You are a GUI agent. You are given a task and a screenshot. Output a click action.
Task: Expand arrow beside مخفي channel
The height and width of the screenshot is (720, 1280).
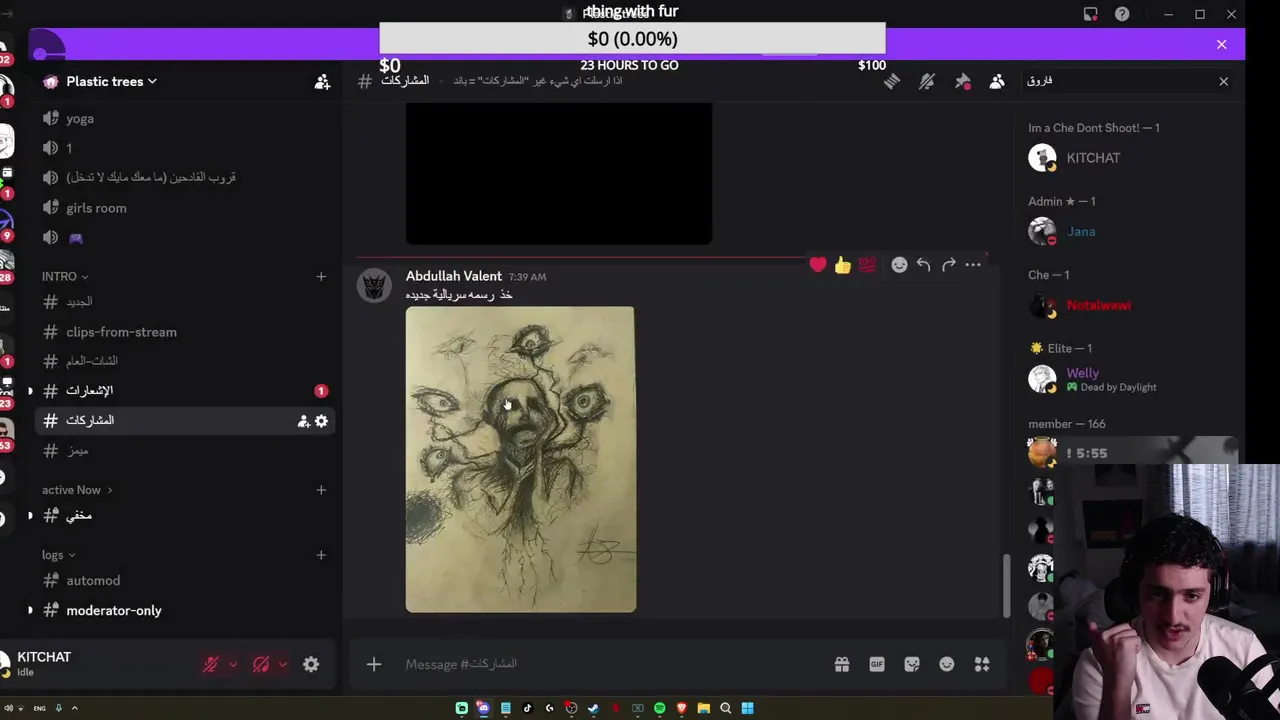tap(30, 516)
